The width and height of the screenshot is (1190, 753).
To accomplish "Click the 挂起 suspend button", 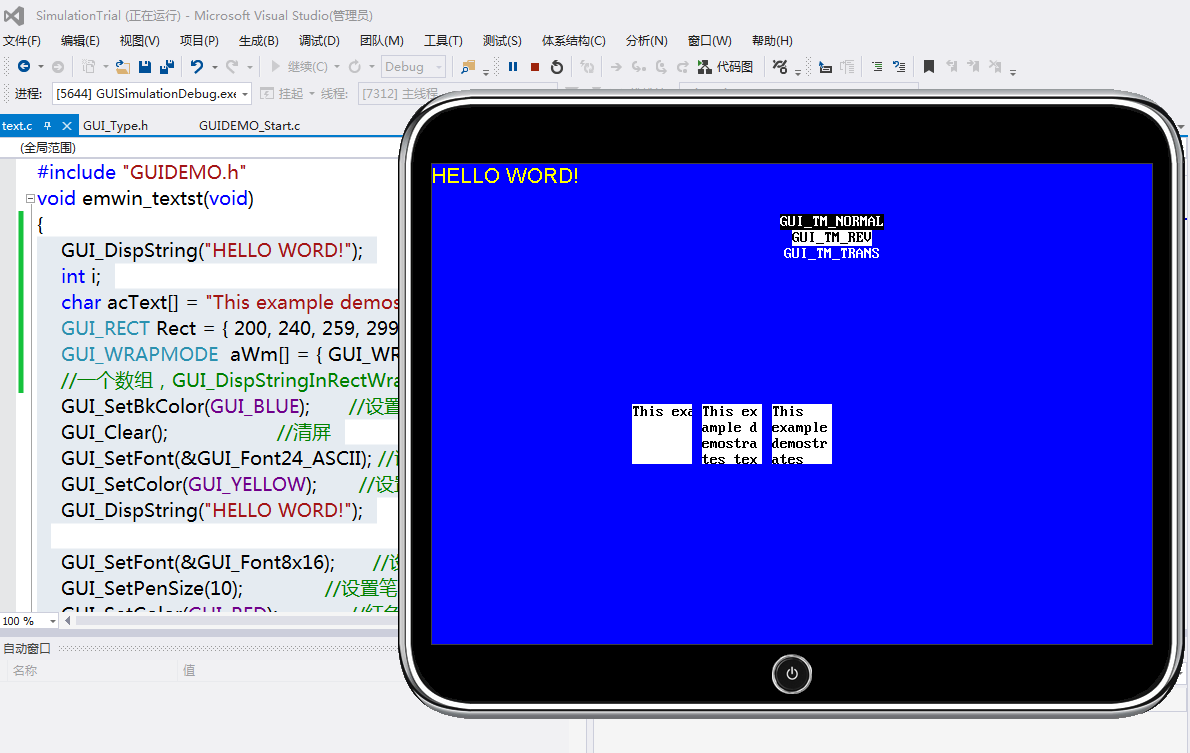I will pyautogui.click(x=282, y=93).
